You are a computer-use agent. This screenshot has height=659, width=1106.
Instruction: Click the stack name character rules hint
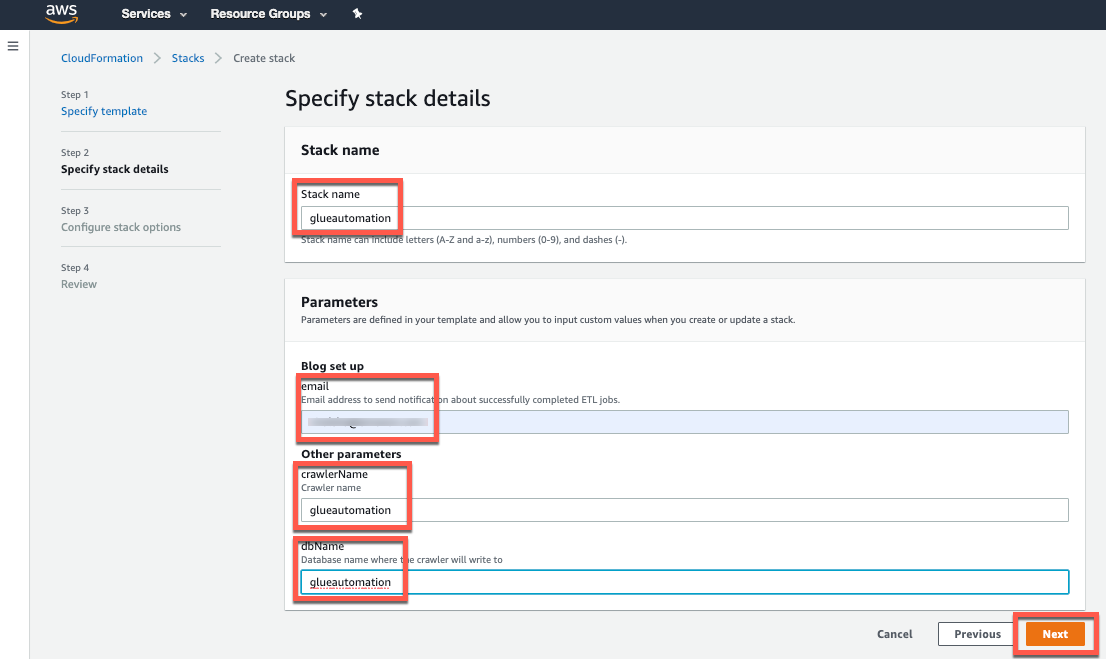(x=464, y=240)
